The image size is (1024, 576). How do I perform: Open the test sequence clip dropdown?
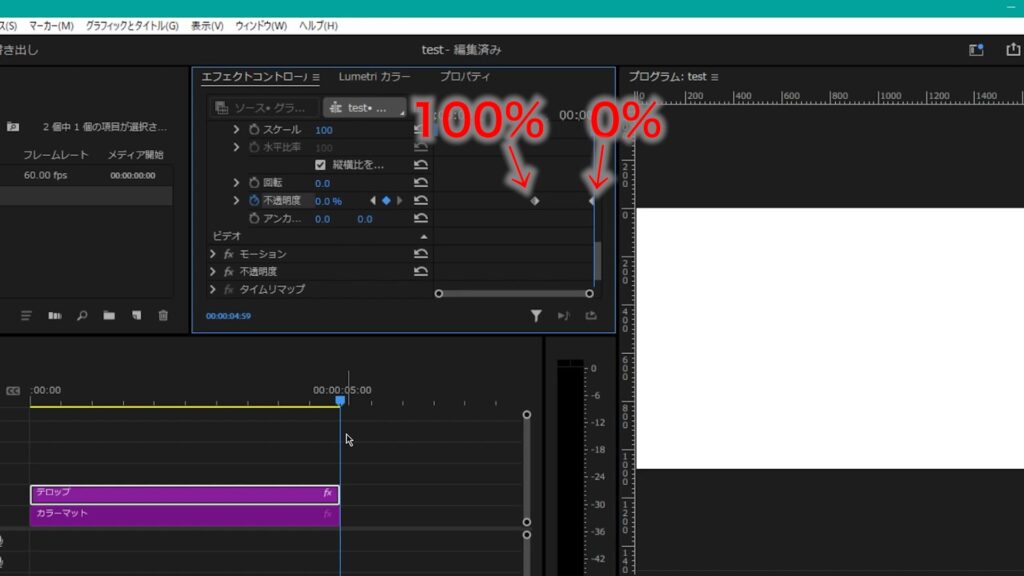[x=364, y=107]
